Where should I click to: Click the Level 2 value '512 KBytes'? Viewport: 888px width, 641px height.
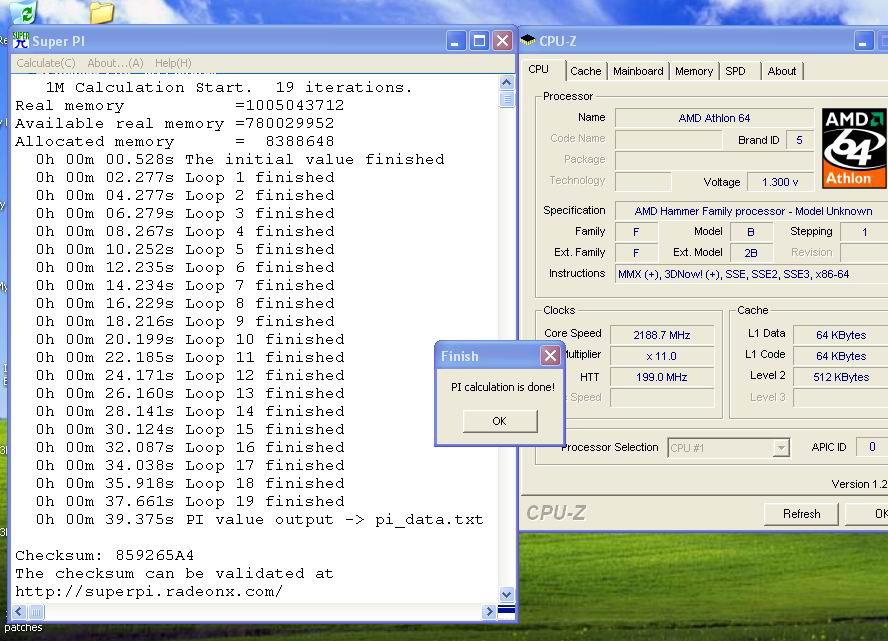tap(841, 377)
